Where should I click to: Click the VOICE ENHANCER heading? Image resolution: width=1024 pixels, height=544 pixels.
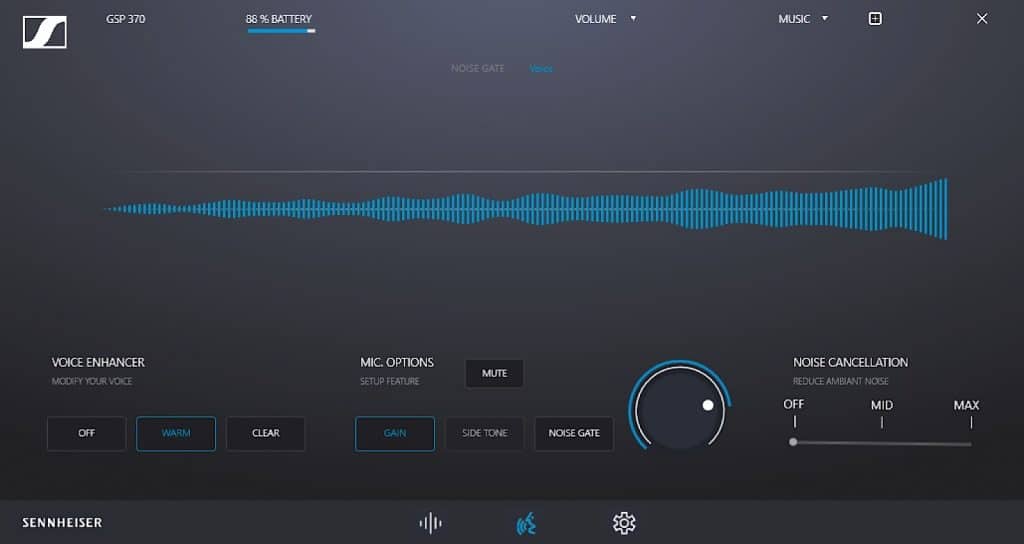[x=98, y=362]
